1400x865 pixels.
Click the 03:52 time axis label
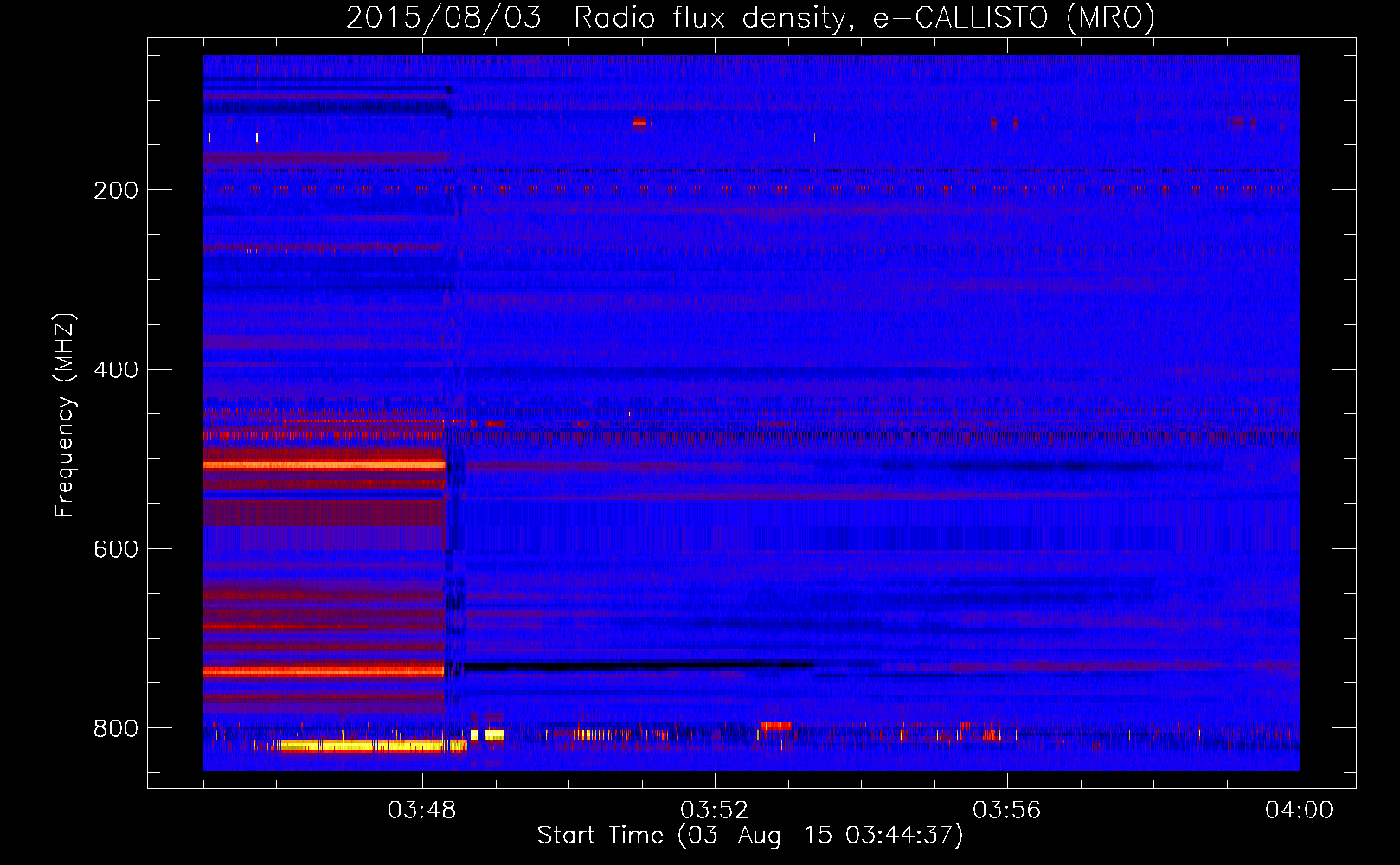pyautogui.click(x=715, y=811)
